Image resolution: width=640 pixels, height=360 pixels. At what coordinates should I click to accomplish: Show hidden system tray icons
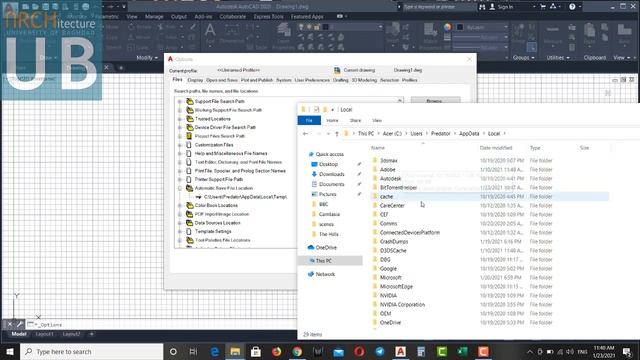pos(530,351)
